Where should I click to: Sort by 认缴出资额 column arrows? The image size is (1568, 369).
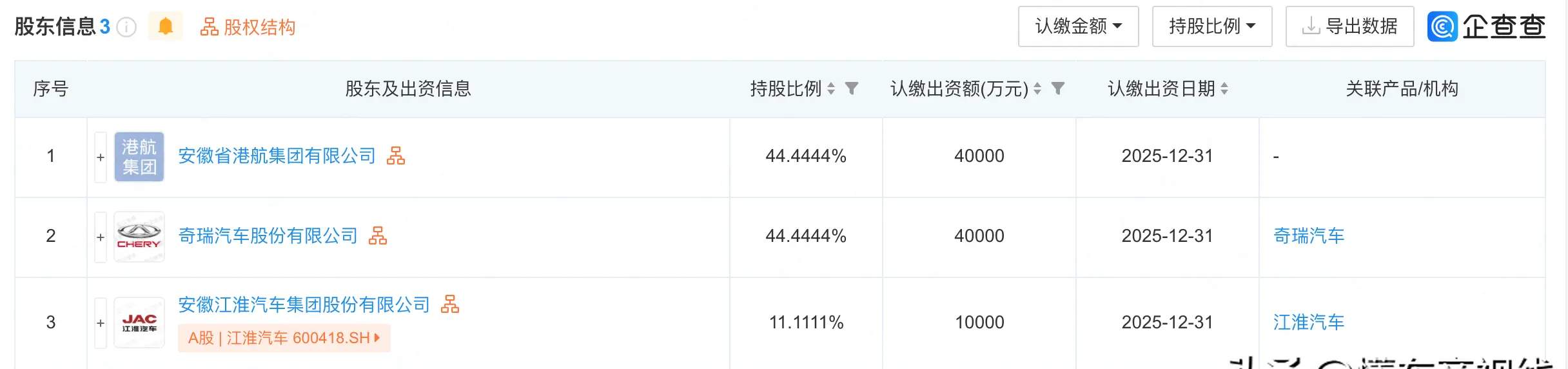[1037, 88]
